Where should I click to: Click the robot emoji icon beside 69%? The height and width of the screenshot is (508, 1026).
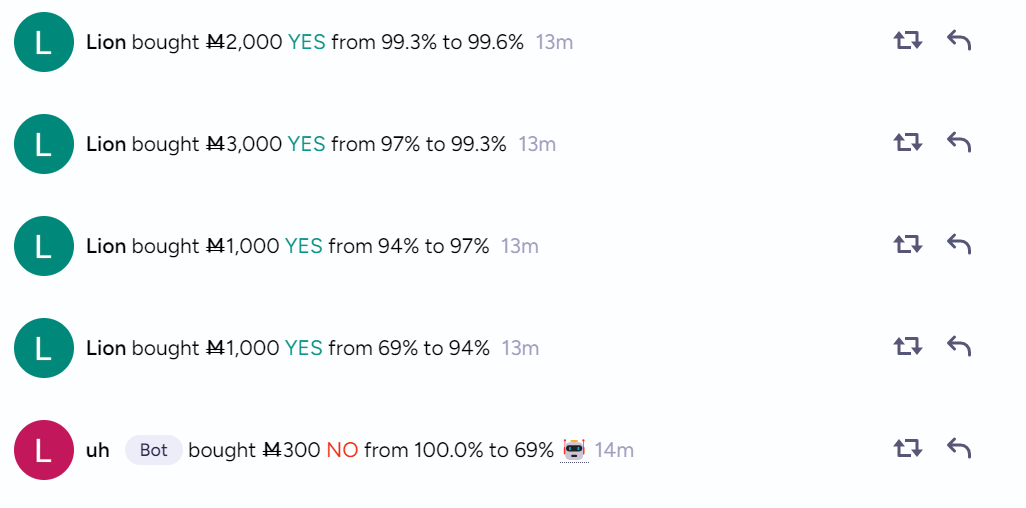pyautogui.click(x=574, y=450)
